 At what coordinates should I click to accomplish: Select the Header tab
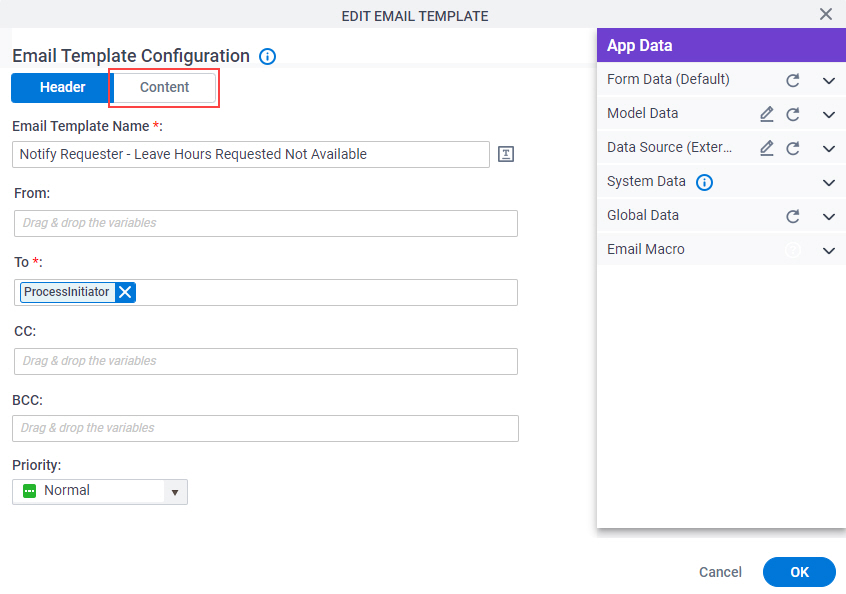[62, 87]
